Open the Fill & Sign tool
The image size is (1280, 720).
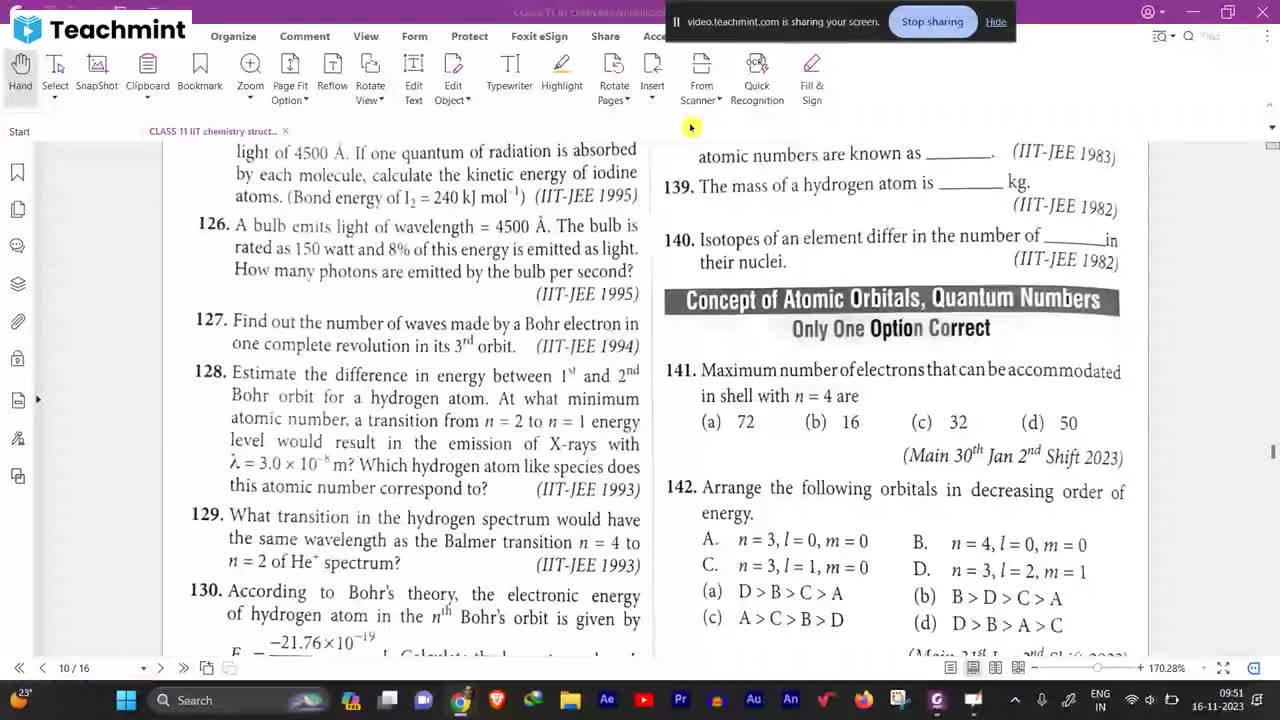point(812,79)
